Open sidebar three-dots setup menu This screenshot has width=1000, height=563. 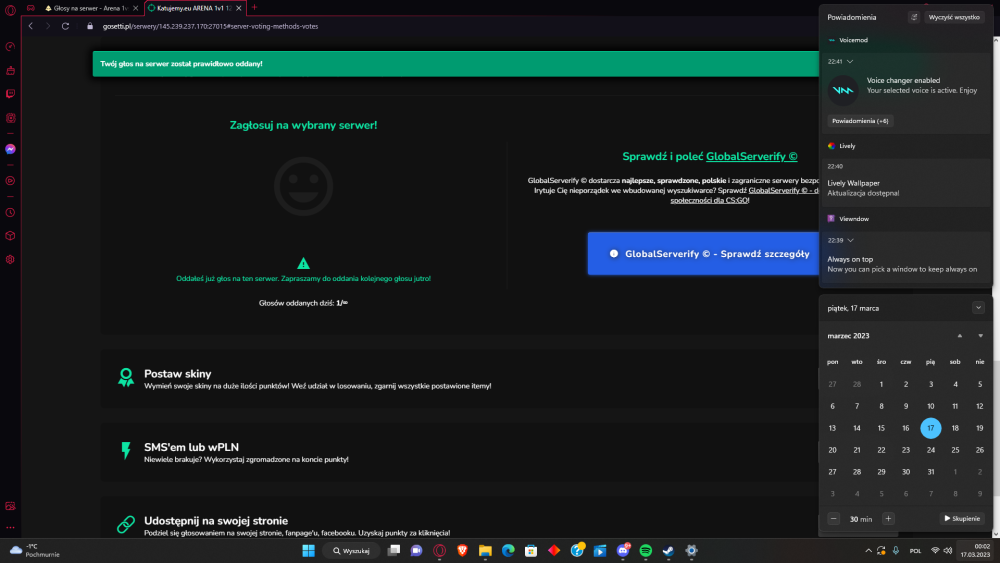click(x=10, y=528)
